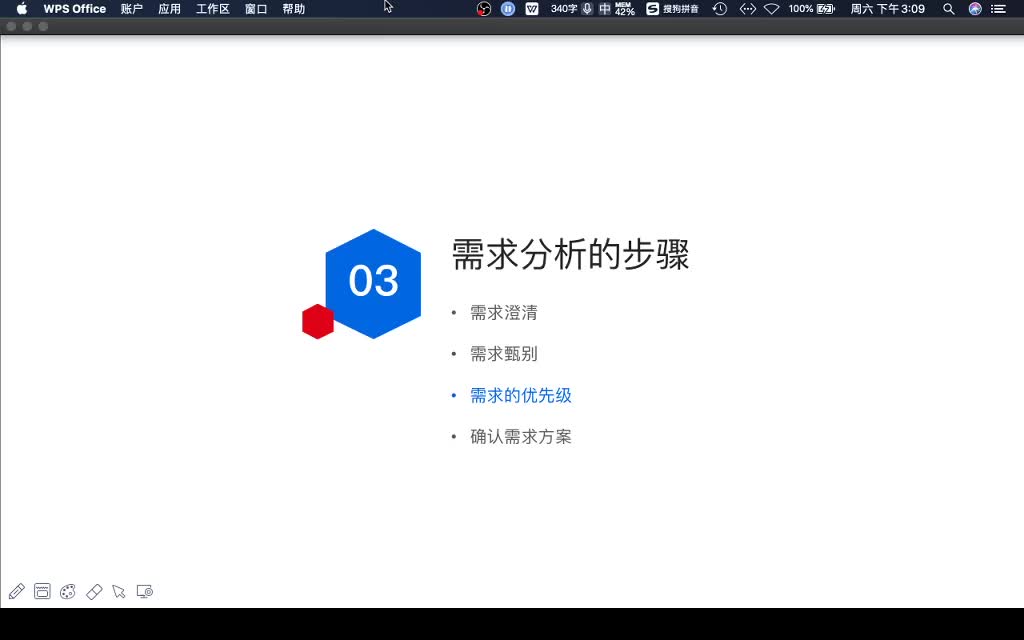Click the title 需求分析的步骤

[x=570, y=254]
